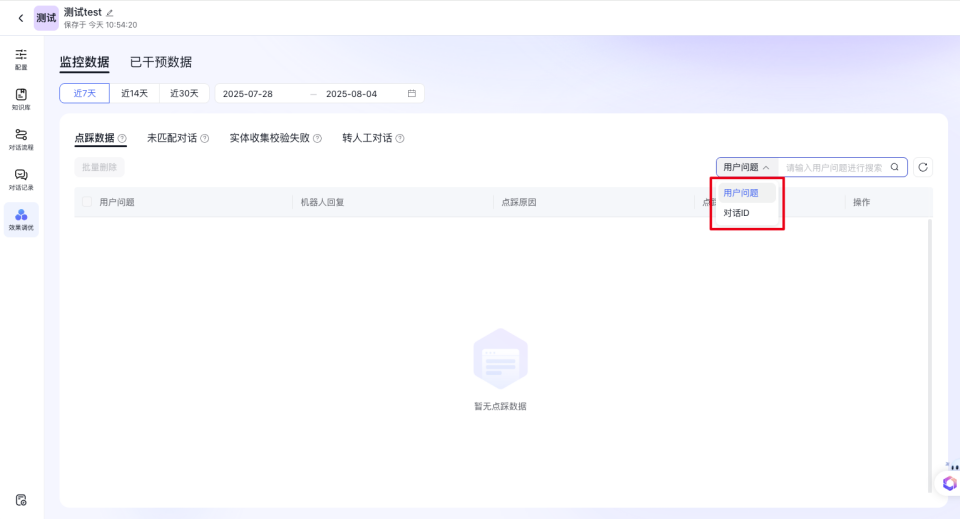Switch to the 实体收集校验失败 tab
Image resolution: width=960 pixels, height=519 pixels.
pyautogui.click(x=270, y=138)
